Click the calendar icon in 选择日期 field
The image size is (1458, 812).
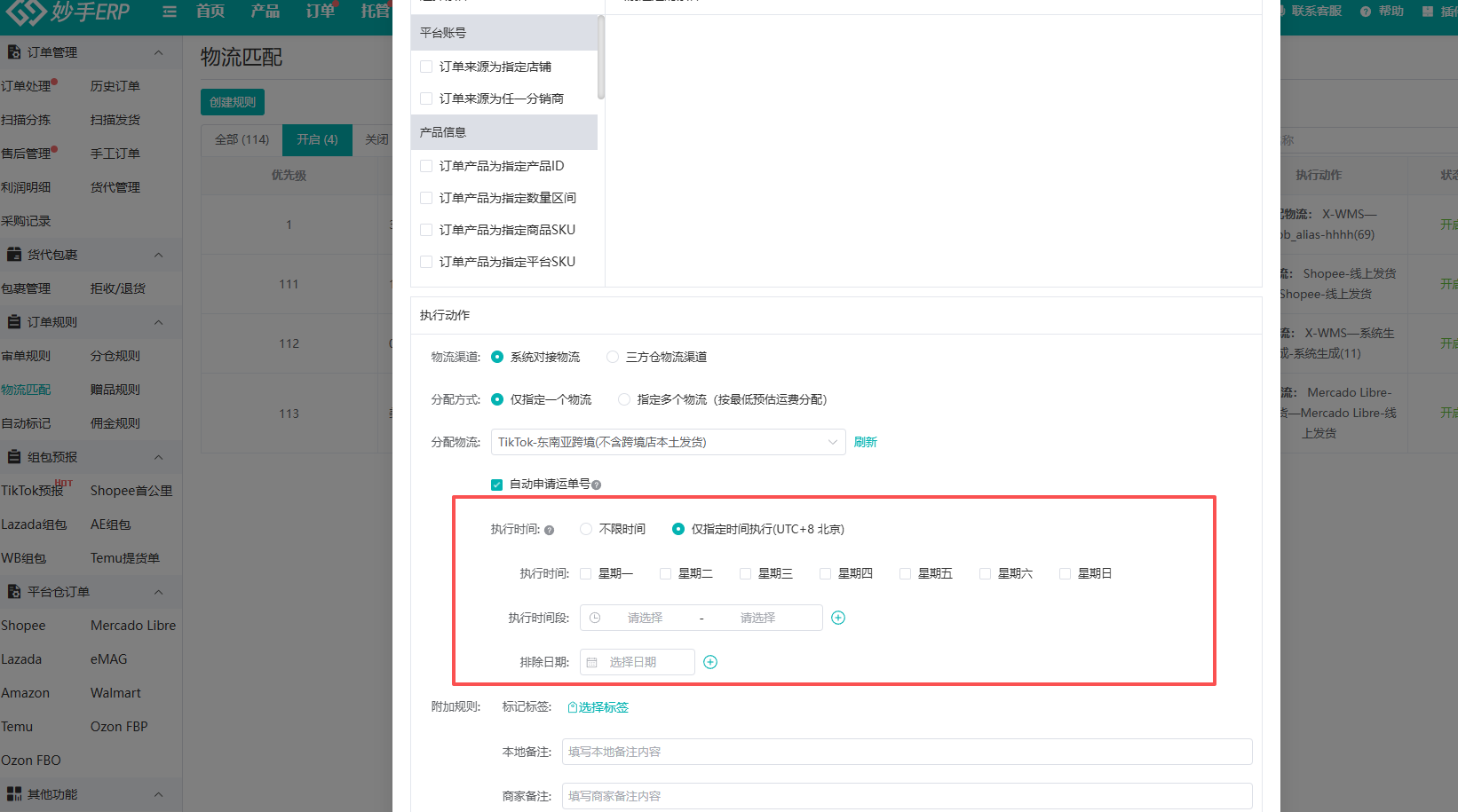592,662
